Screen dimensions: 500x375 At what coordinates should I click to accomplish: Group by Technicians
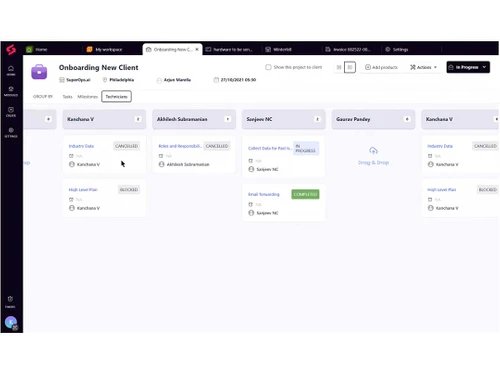[x=116, y=97]
